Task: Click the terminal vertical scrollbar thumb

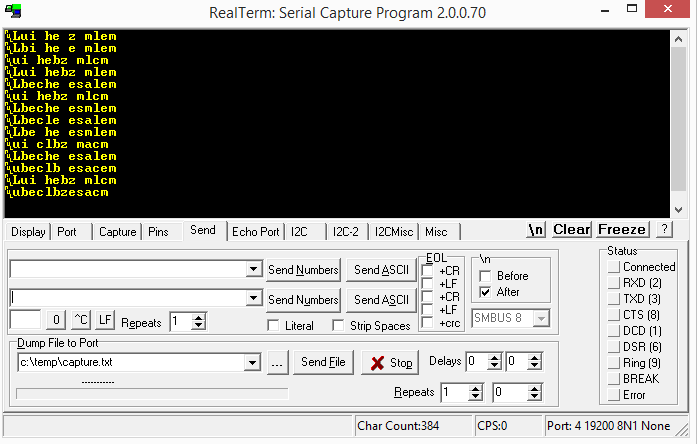Action: 678,119
